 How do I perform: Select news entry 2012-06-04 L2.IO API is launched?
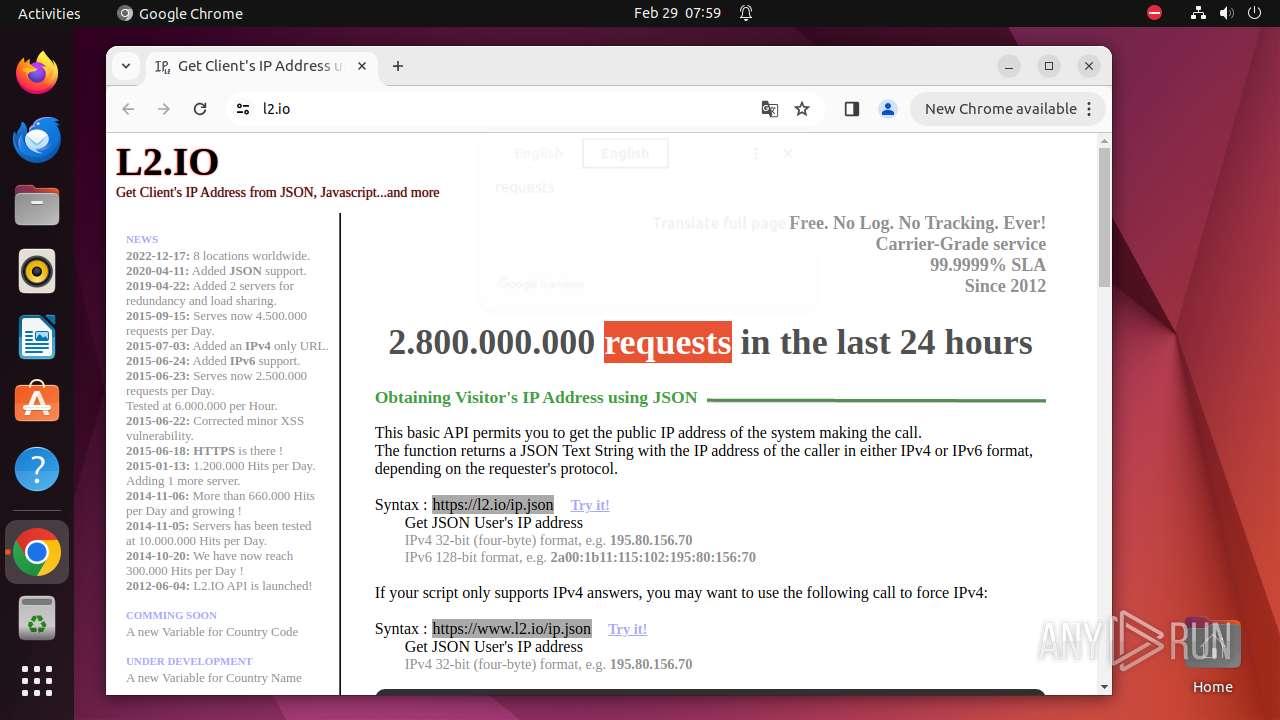pos(219,586)
